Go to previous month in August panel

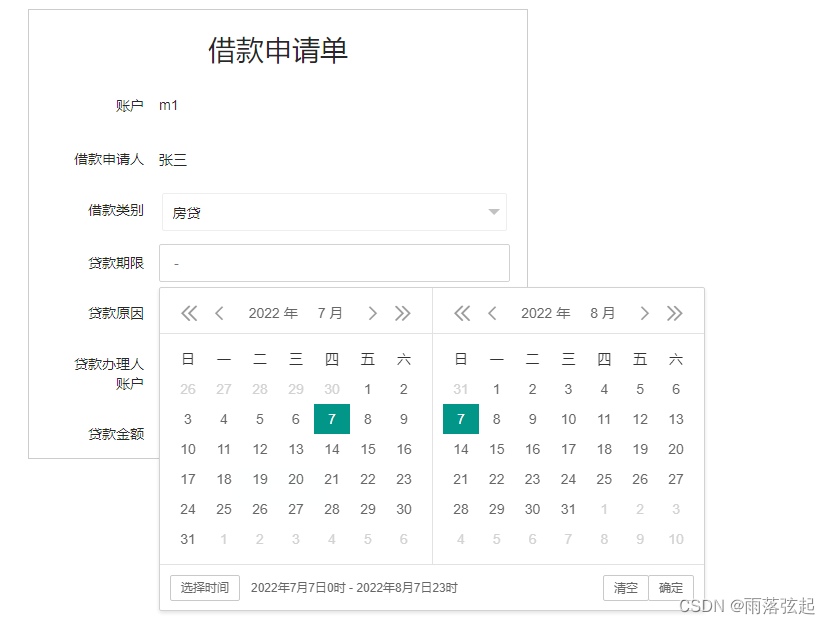tap(492, 313)
